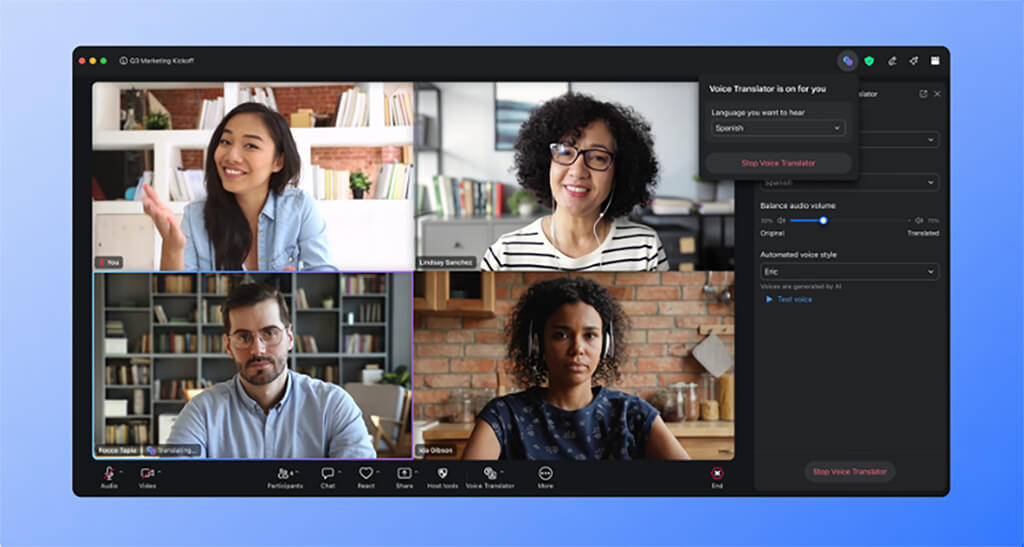End the meeting with End button
This screenshot has height=547, width=1024.
pyautogui.click(x=717, y=473)
